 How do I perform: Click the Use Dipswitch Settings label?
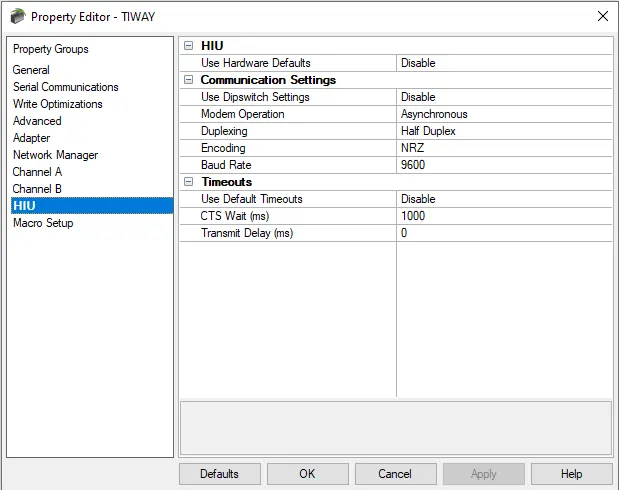pos(255,97)
